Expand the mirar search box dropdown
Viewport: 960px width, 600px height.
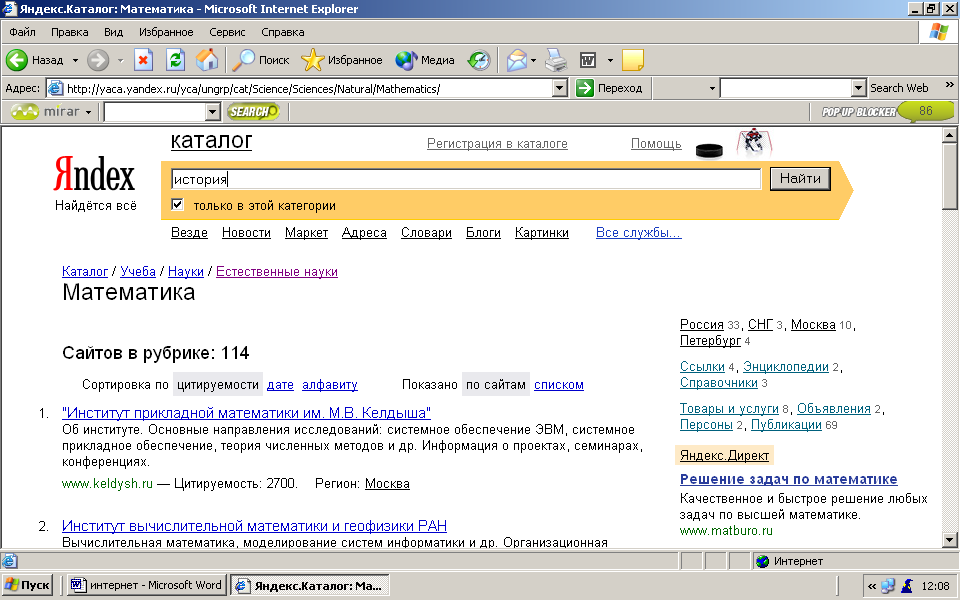(212, 111)
